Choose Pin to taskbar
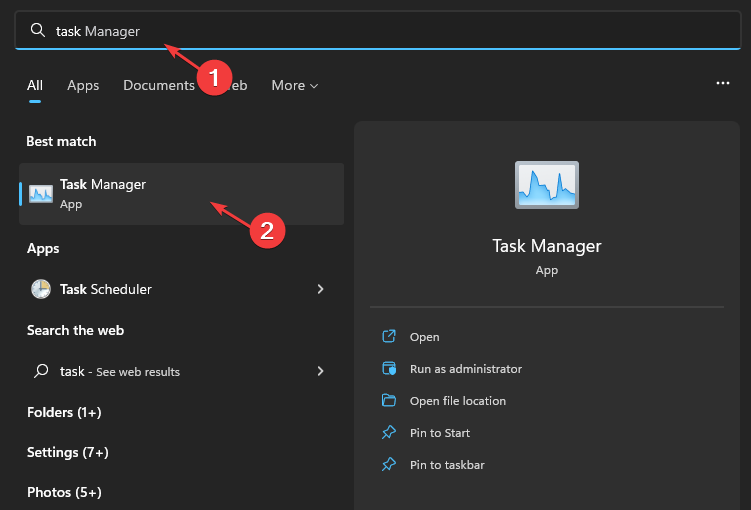 [x=447, y=465]
